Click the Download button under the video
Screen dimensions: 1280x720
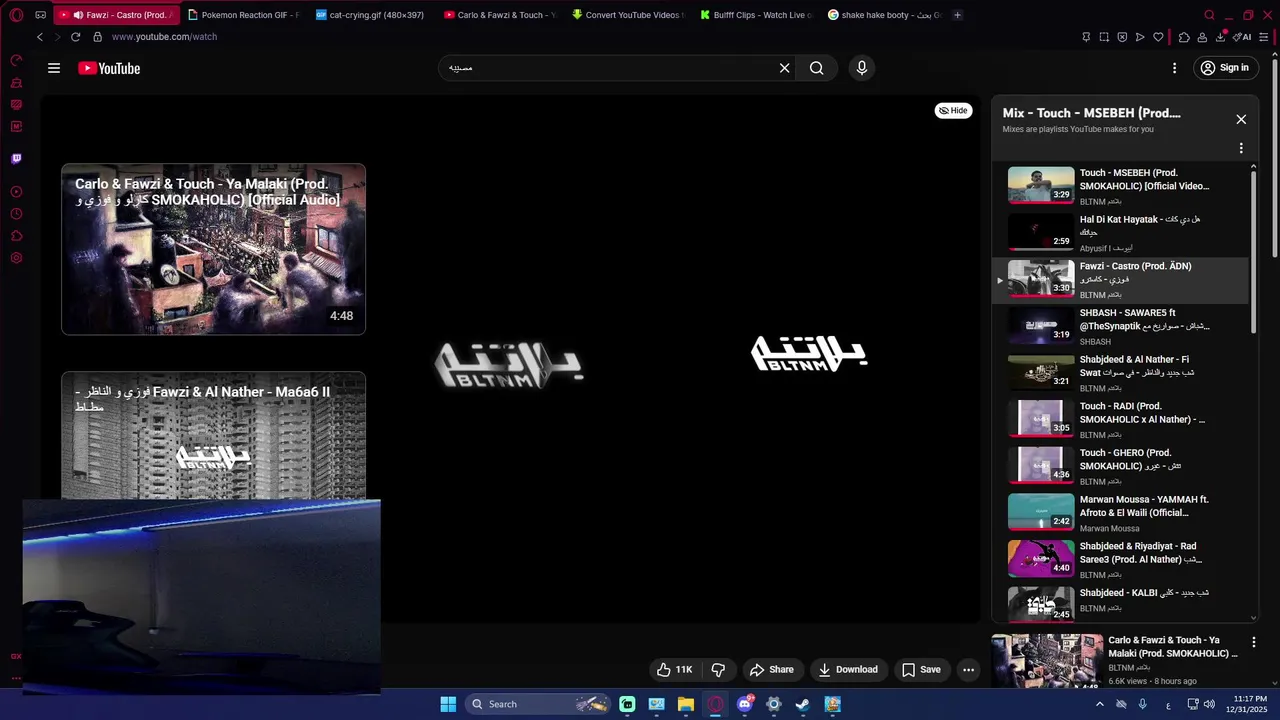click(847, 670)
